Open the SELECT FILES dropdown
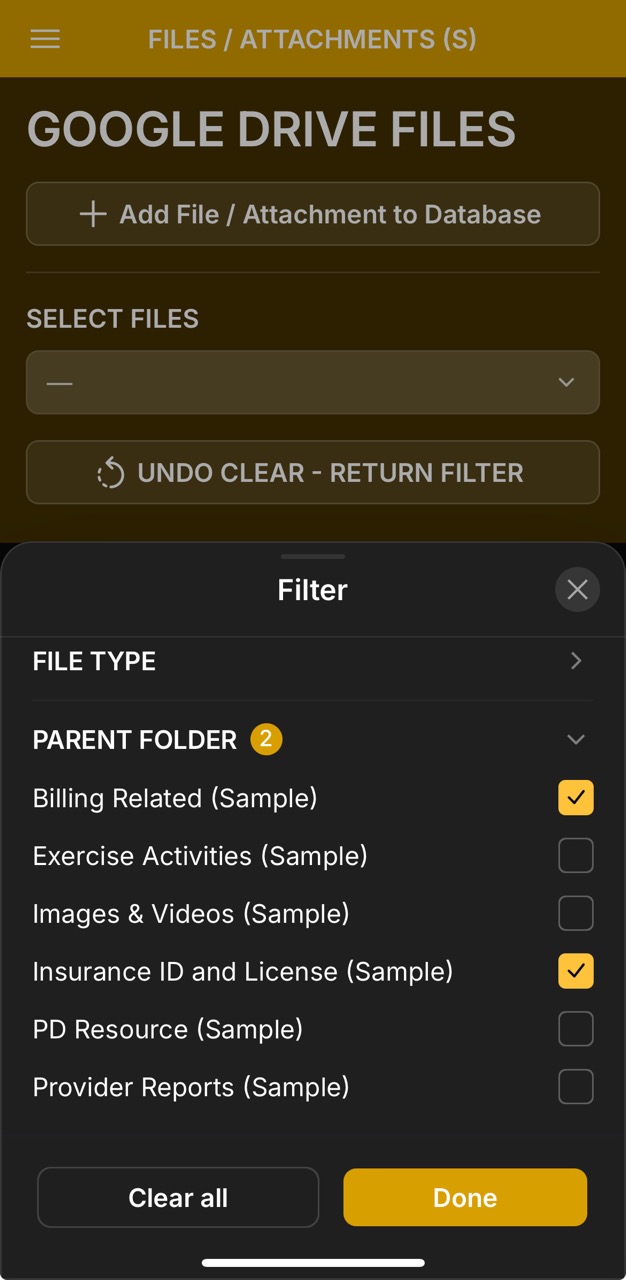Screen dimensions: 626x1280 (x=312, y=382)
